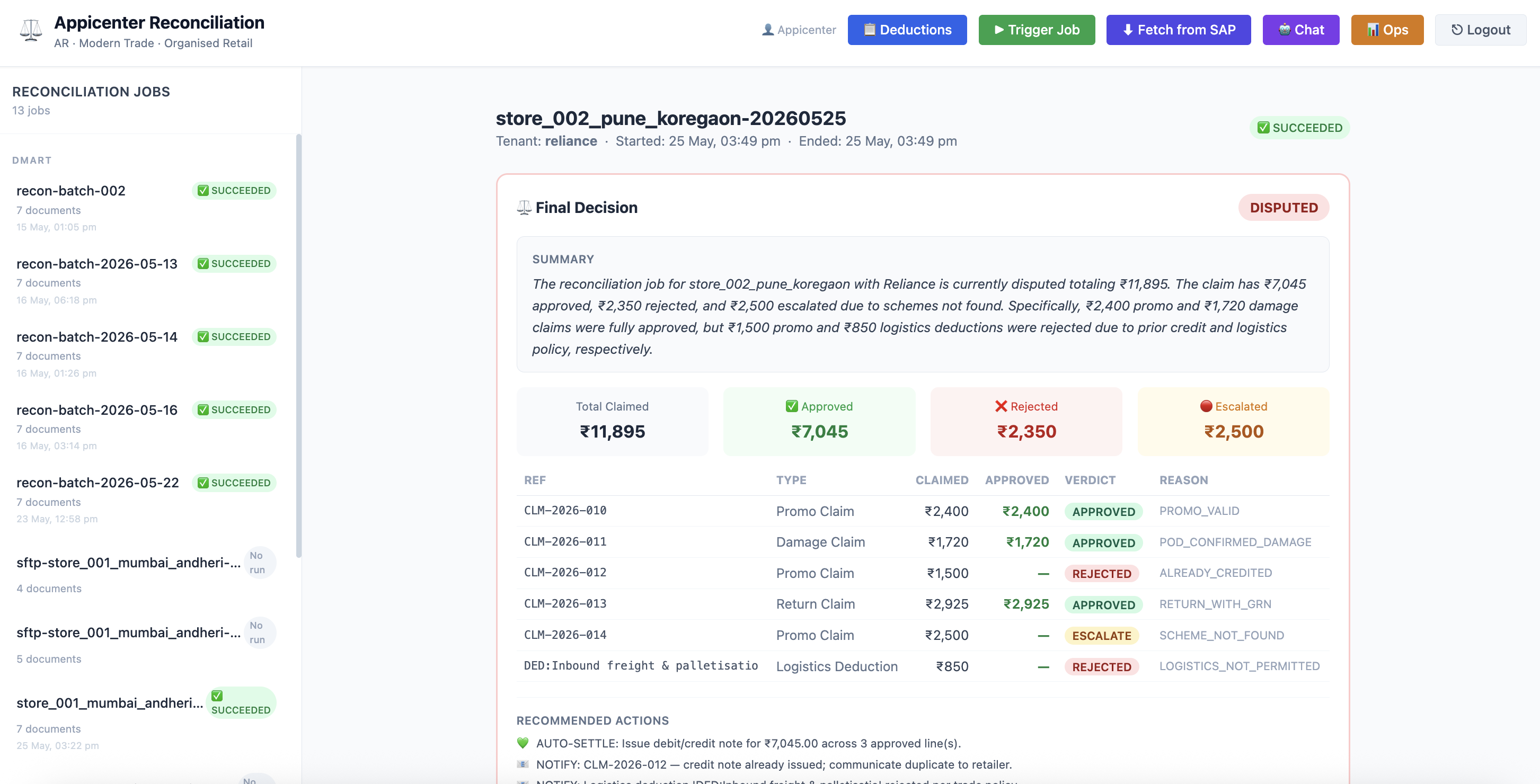Click the DISPUTED decision badge

coord(1284,207)
